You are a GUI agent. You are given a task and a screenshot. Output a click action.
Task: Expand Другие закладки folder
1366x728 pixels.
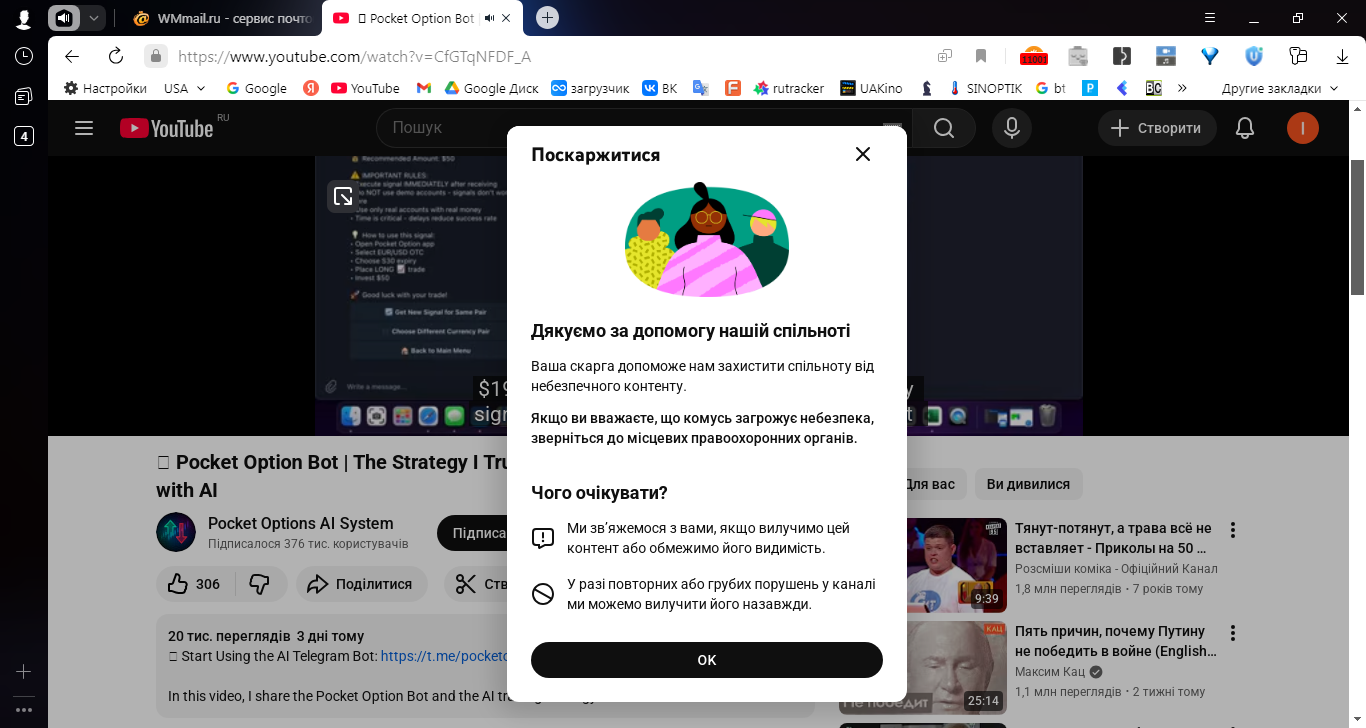[x=1279, y=88]
